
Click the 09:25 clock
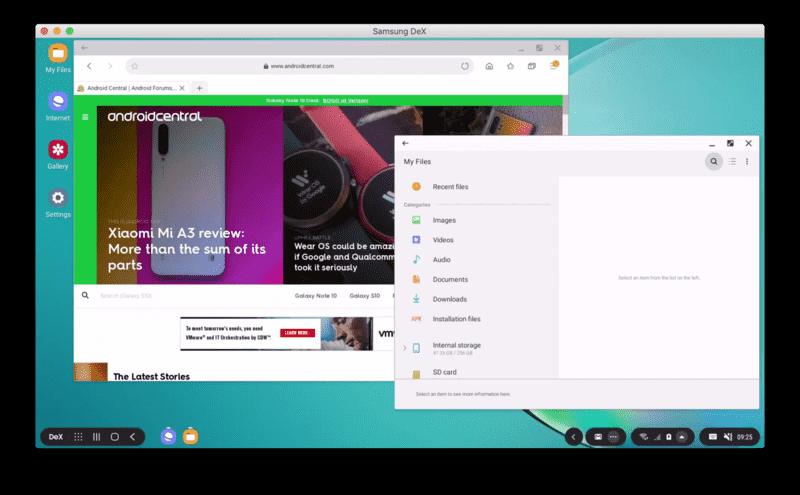tap(744, 437)
